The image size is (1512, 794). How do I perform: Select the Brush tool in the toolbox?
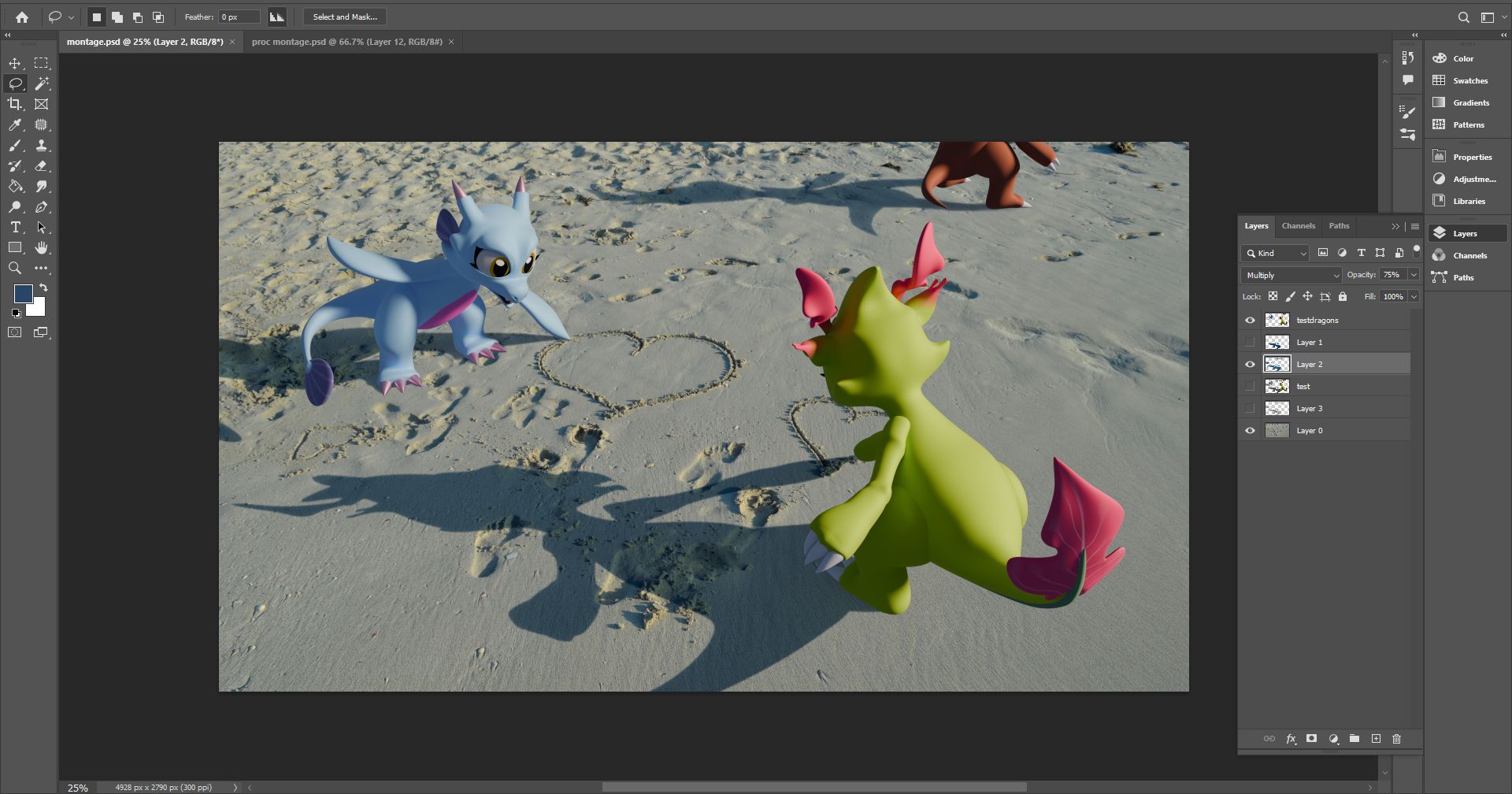tap(15, 146)
